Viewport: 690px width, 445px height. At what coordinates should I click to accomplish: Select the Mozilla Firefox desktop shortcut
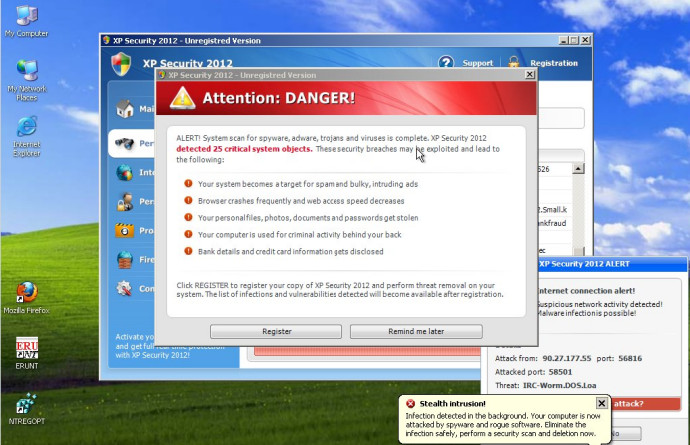pos(26,298)
